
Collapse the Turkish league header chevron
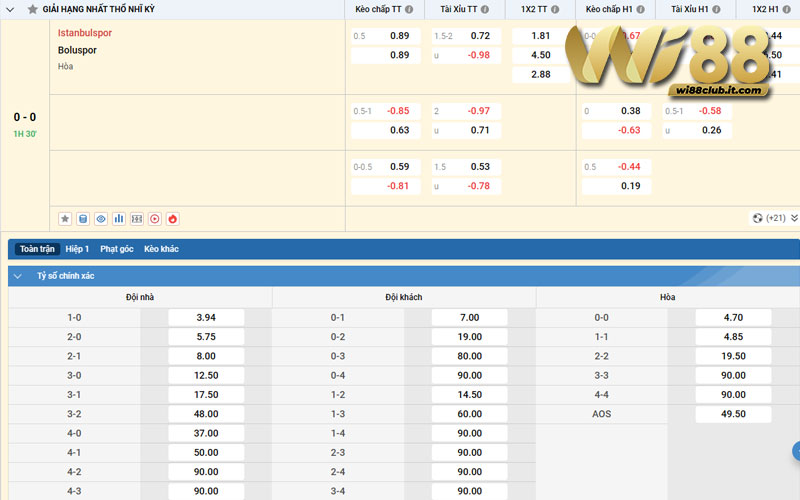point(10,9)
